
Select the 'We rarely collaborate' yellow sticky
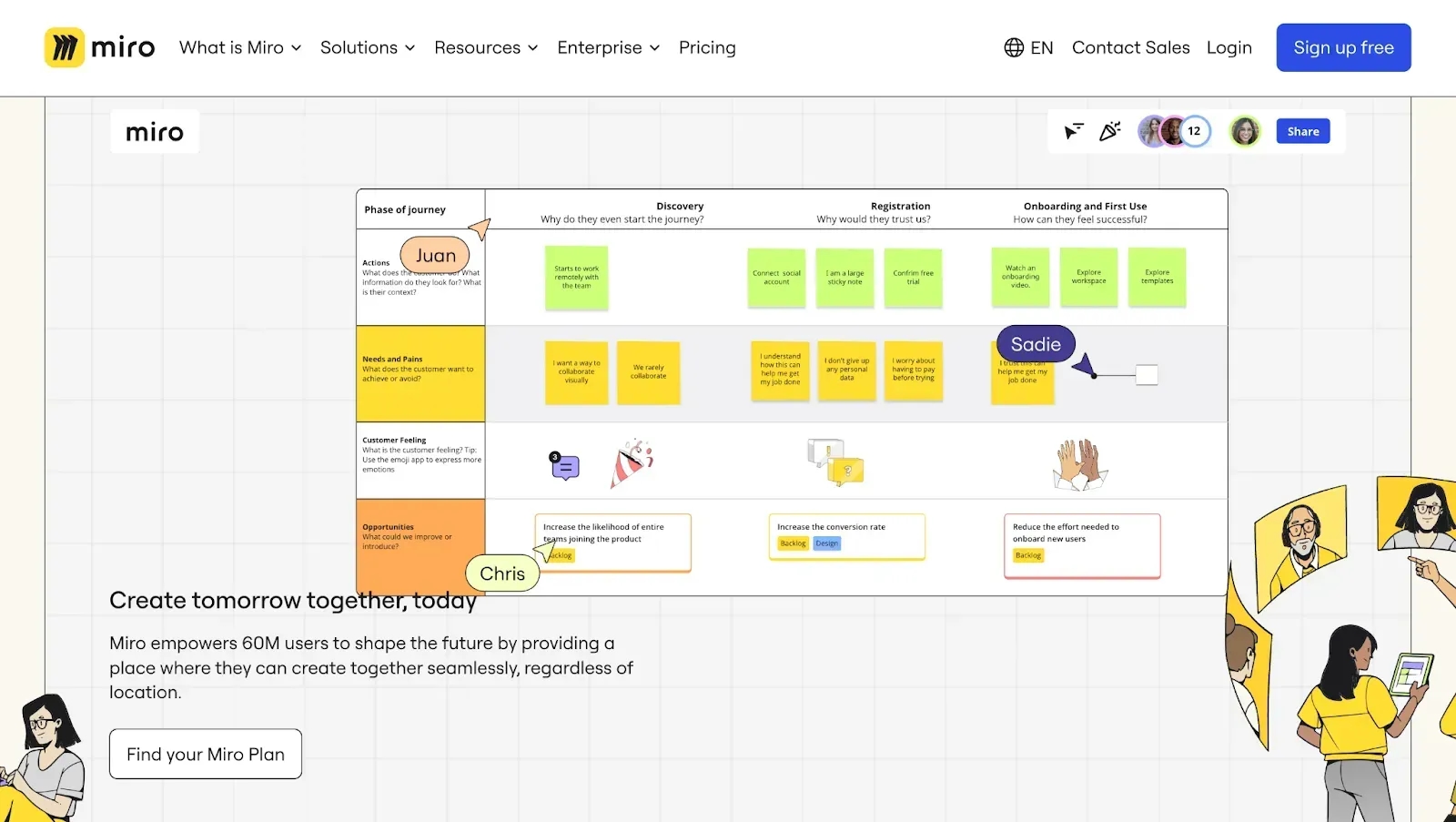pos(648,372)
